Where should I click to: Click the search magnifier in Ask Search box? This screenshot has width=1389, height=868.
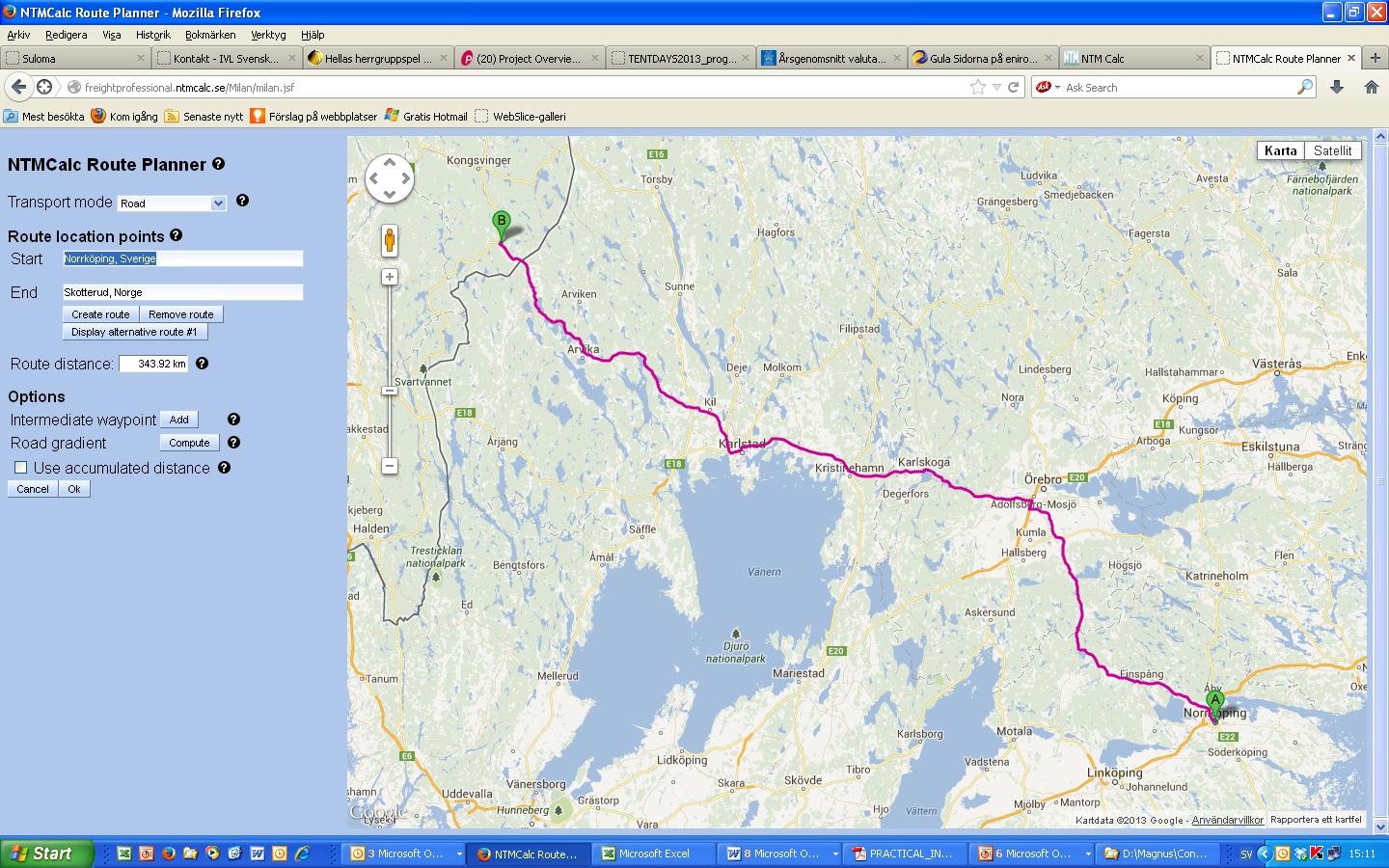[1305, 87]
